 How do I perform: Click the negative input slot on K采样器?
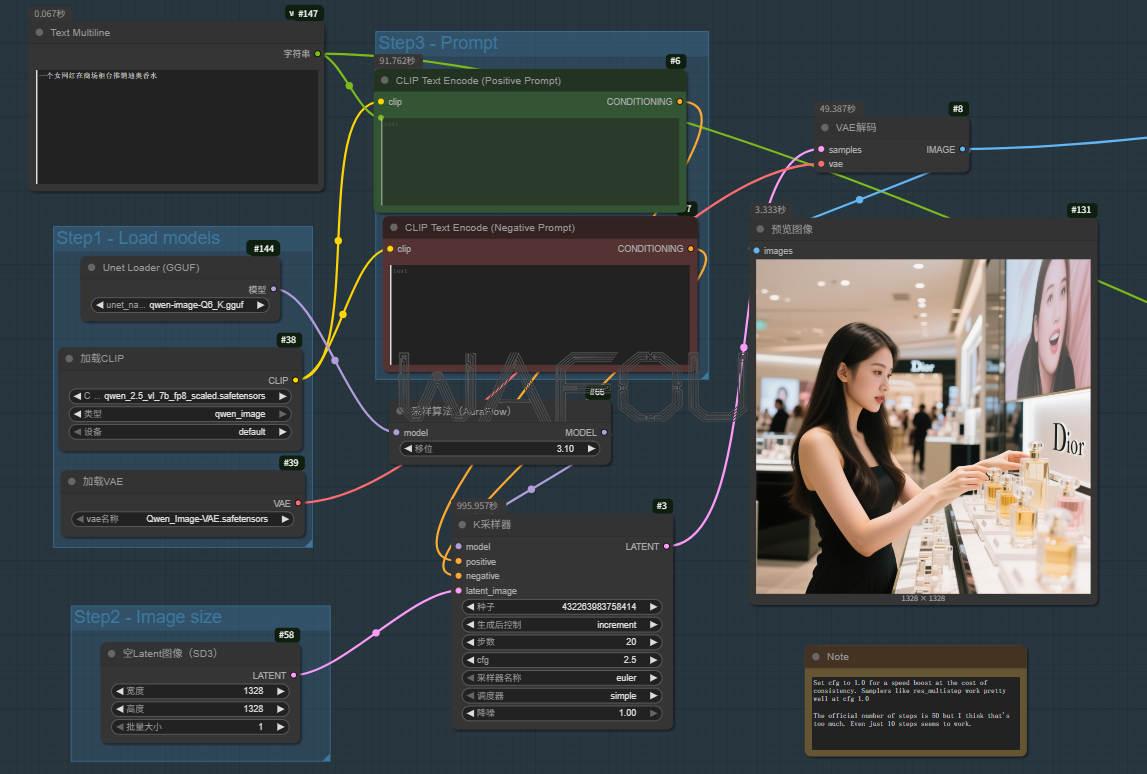coord(459,576)
